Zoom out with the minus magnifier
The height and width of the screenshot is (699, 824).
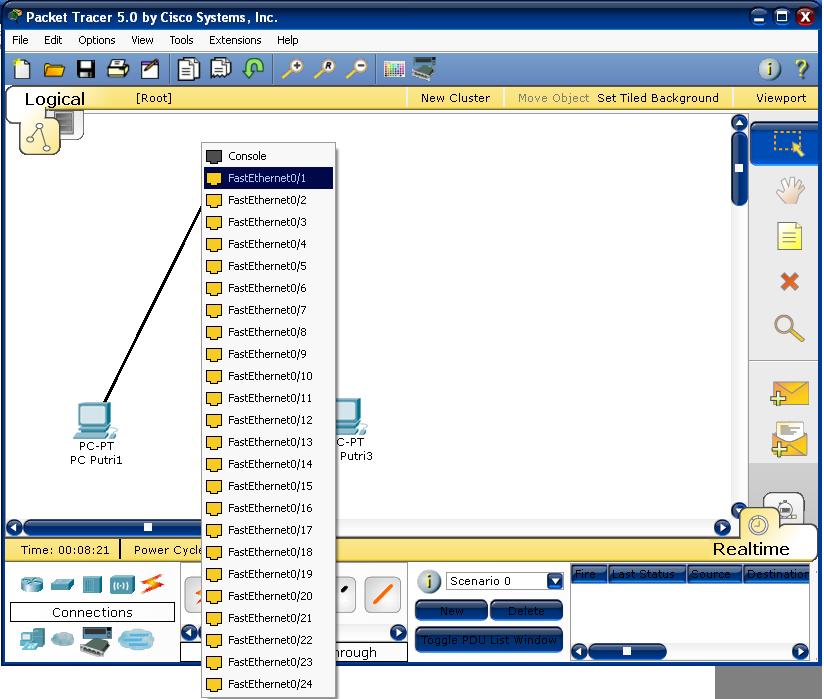357,69
